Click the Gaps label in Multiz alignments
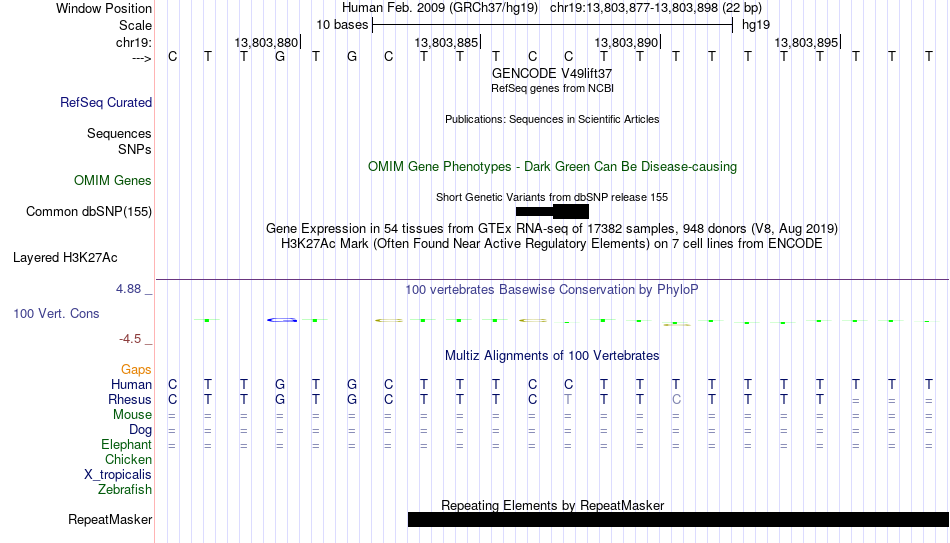Image resolution: width=950 pixels, height=543 pixels. click(136, 370)
